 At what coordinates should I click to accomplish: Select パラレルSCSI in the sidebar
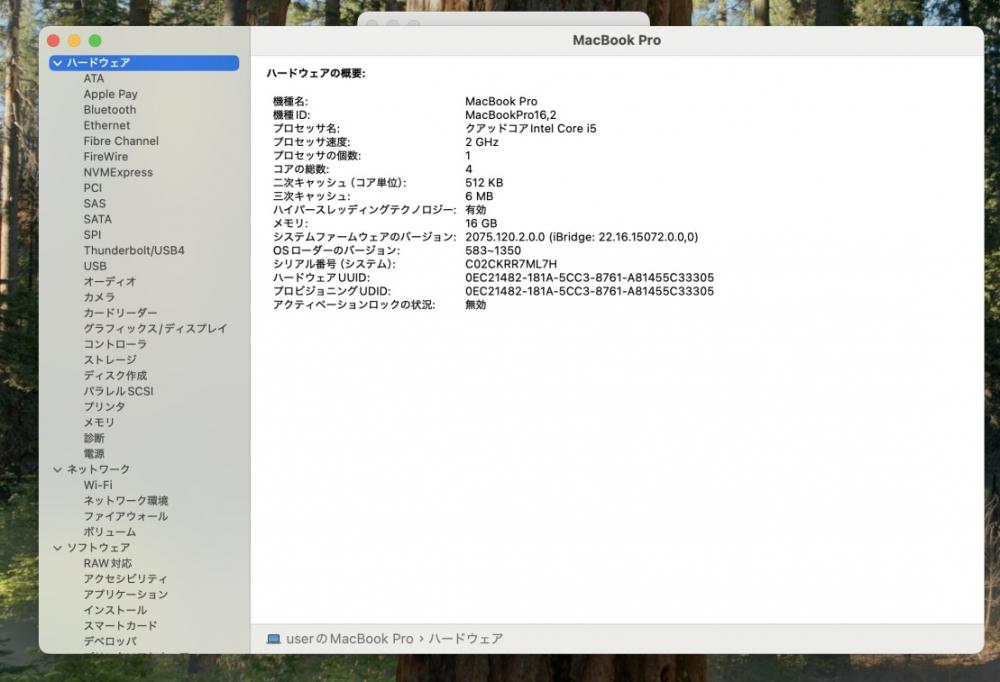[x=118, y=391]
